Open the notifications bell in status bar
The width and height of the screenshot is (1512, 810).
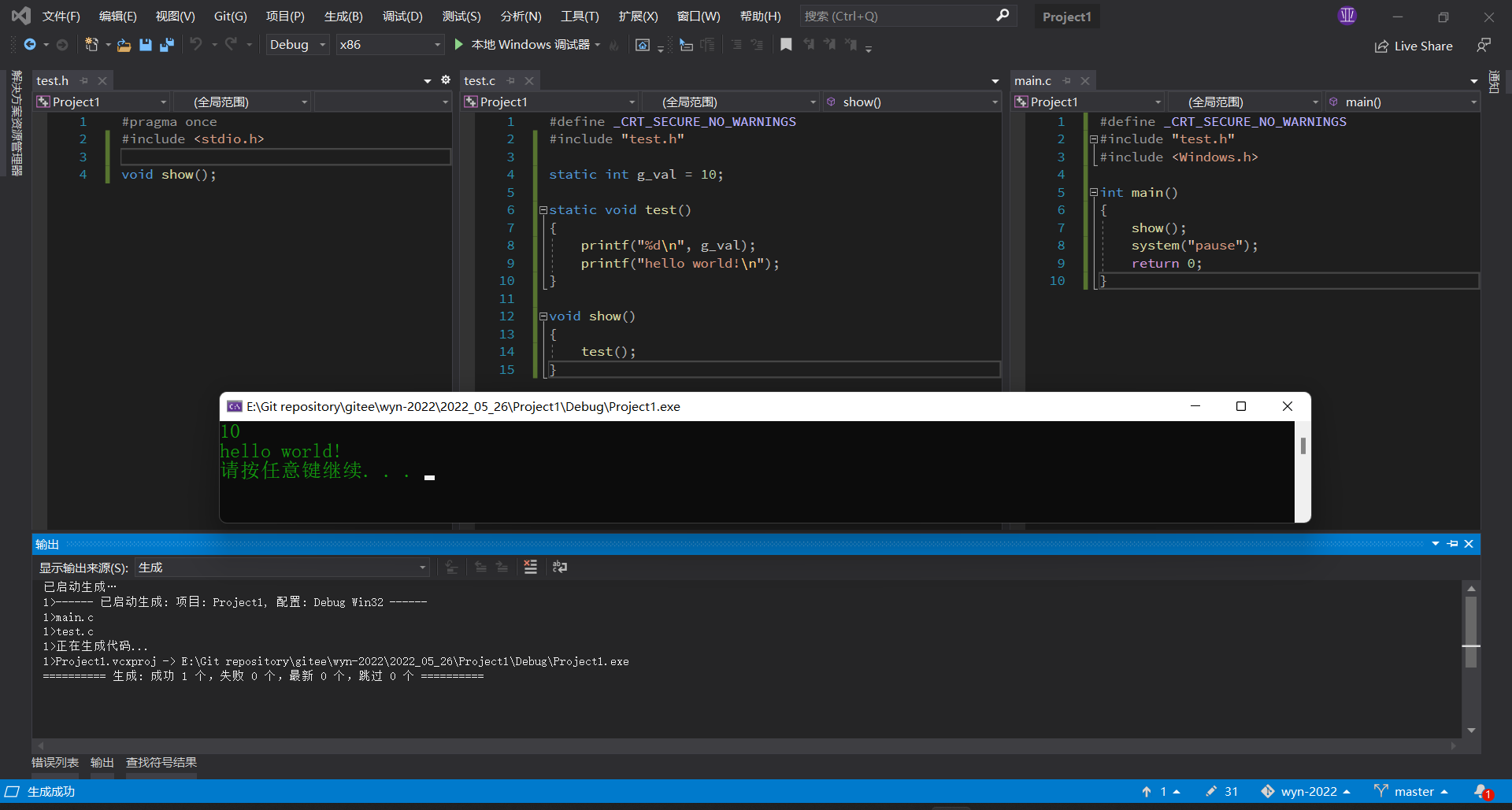pos(1481,791)
